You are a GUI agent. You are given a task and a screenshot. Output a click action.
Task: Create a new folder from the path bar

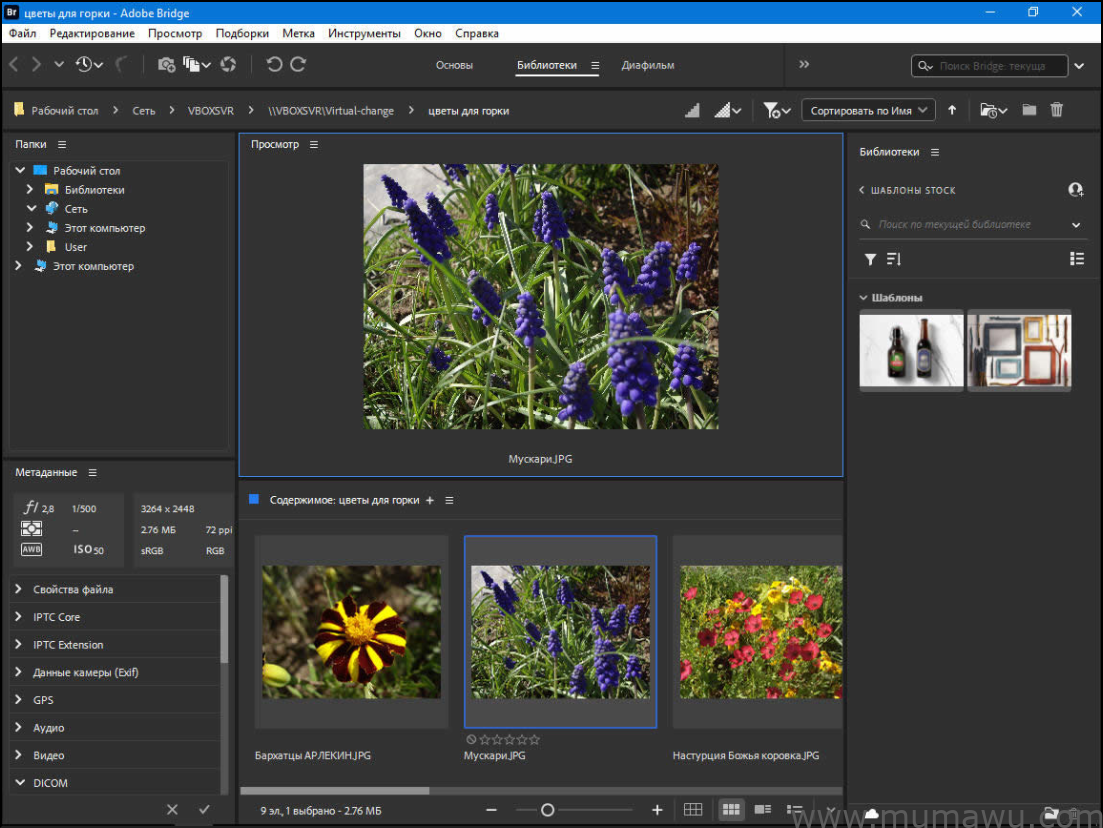(1029, 110)
